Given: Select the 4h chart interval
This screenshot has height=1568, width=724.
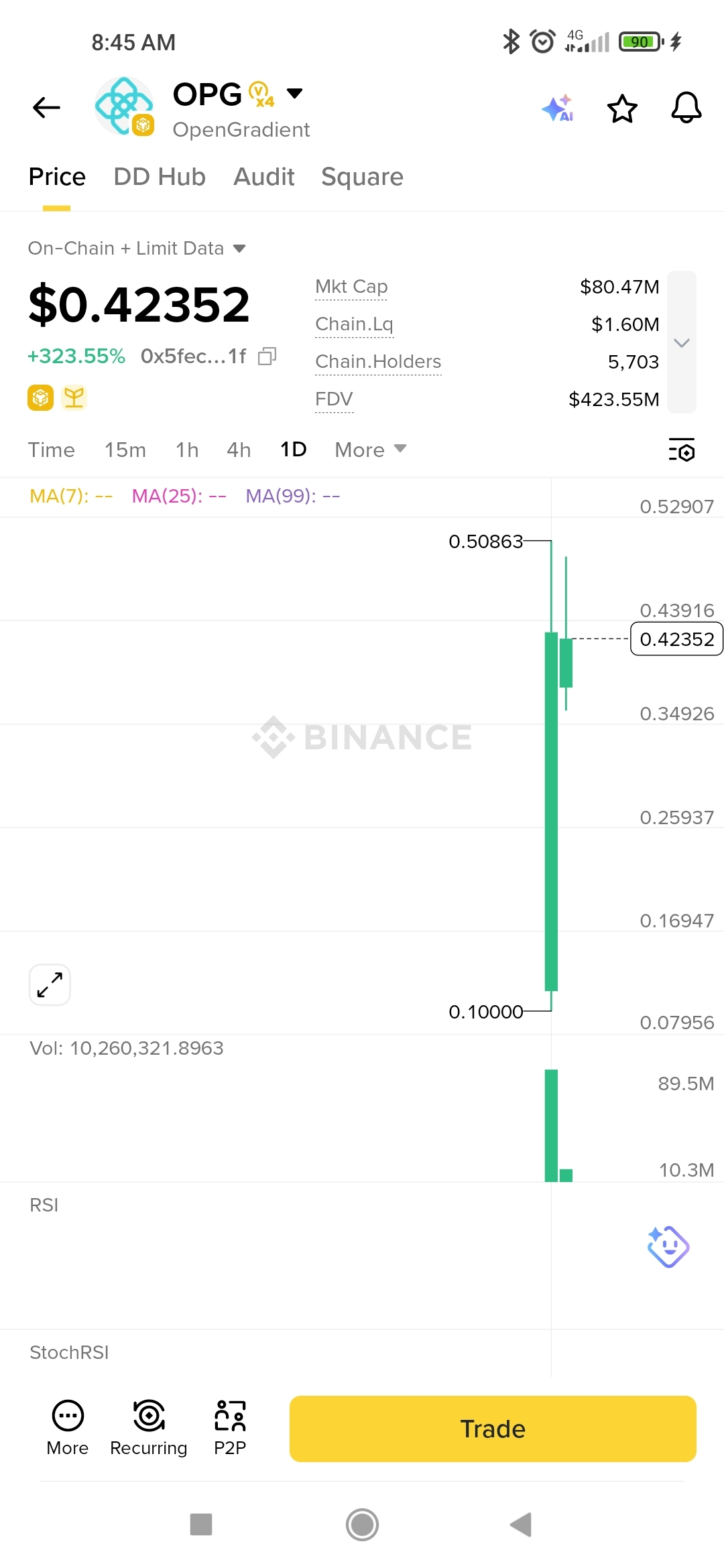Looking at the screenshot, I should 239,450.
